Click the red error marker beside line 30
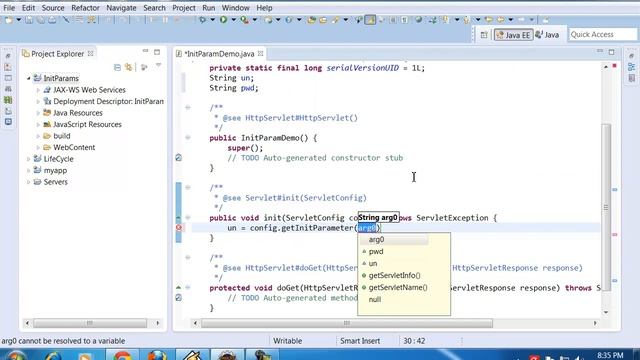640x360 pixels. [179, 227]
